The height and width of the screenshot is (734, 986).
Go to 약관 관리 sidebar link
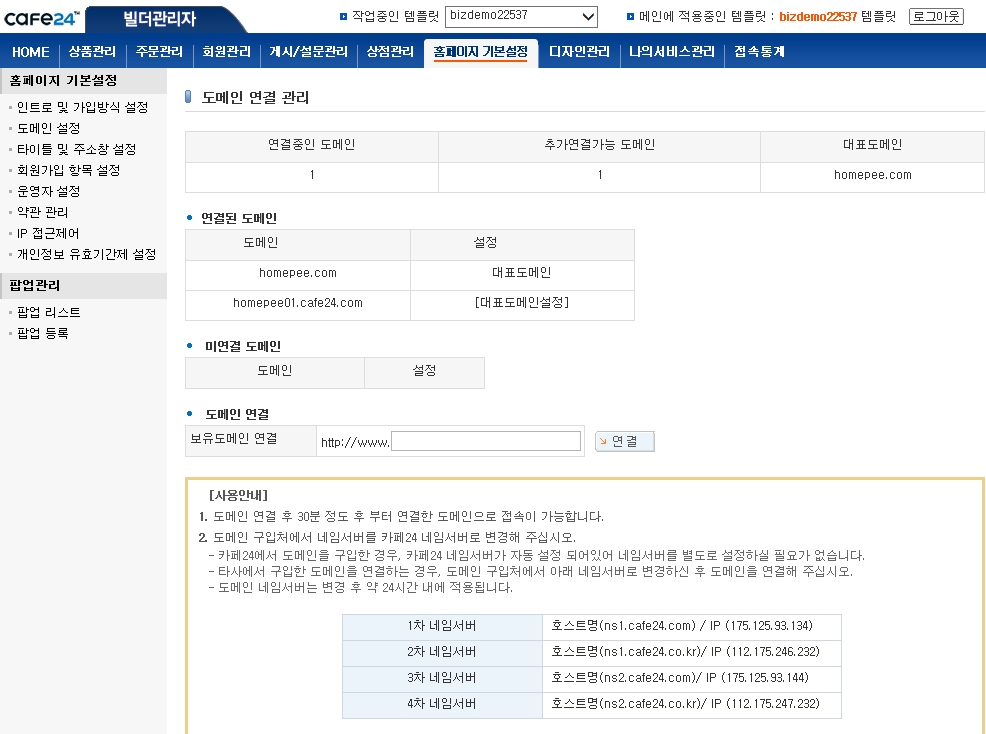tap(43, 212)
